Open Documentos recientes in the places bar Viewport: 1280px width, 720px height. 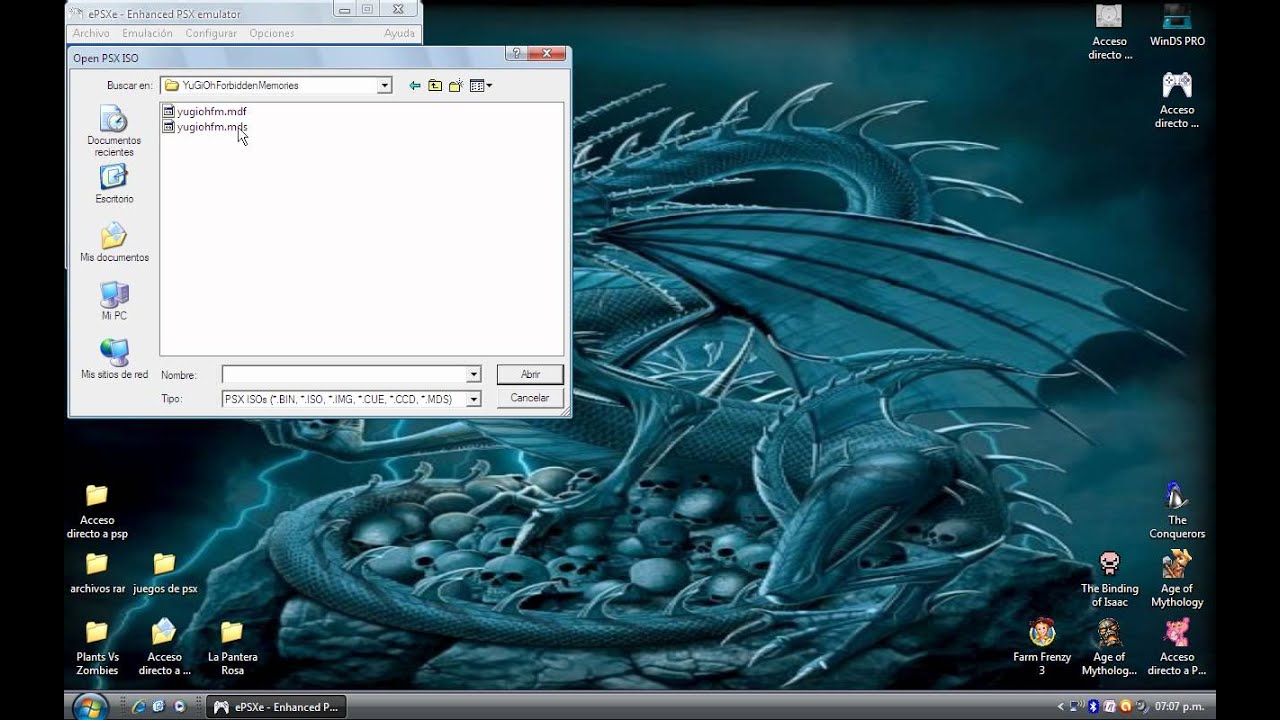[x=114, y=131]
